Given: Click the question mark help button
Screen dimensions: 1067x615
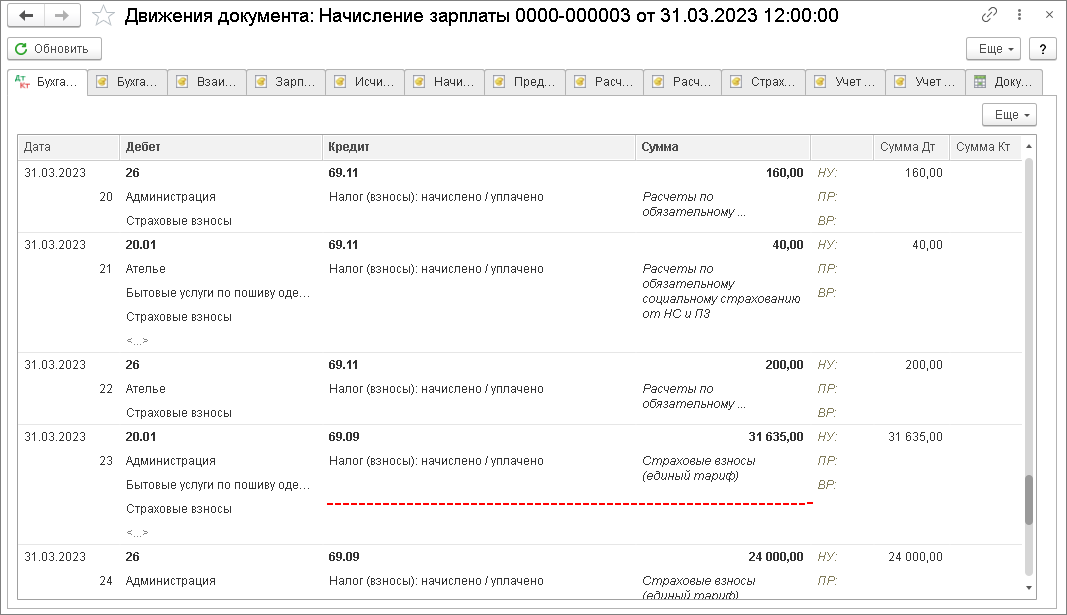Looking at the screenshot, I should 1041,47.
